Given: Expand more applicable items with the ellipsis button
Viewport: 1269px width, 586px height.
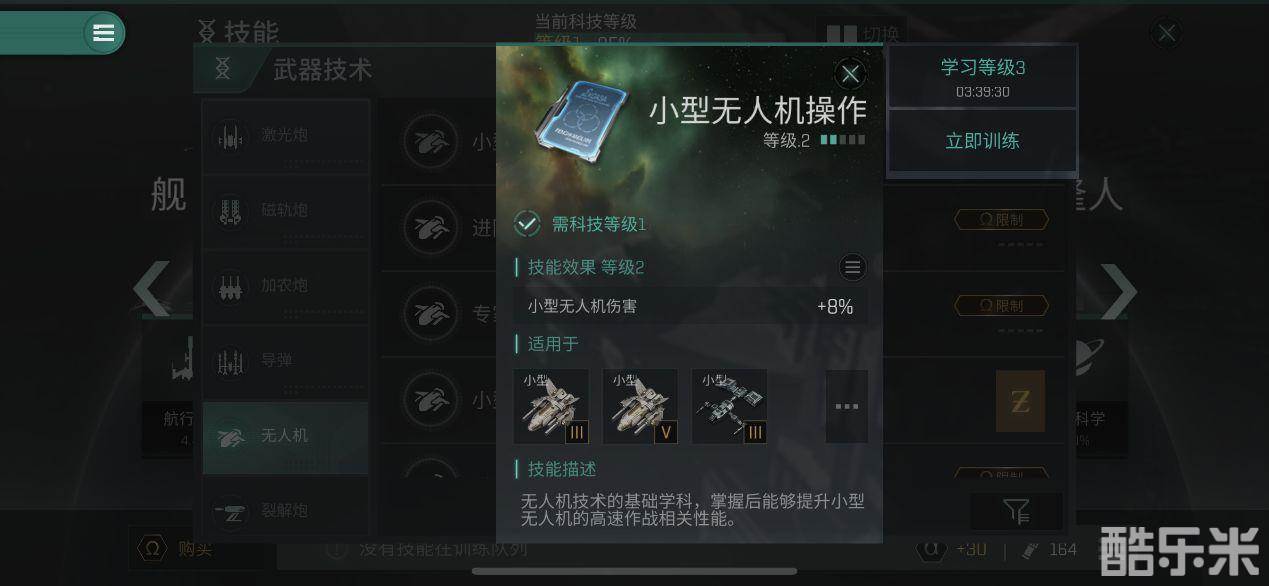Looking at the screenshot, I should [846, 406].
